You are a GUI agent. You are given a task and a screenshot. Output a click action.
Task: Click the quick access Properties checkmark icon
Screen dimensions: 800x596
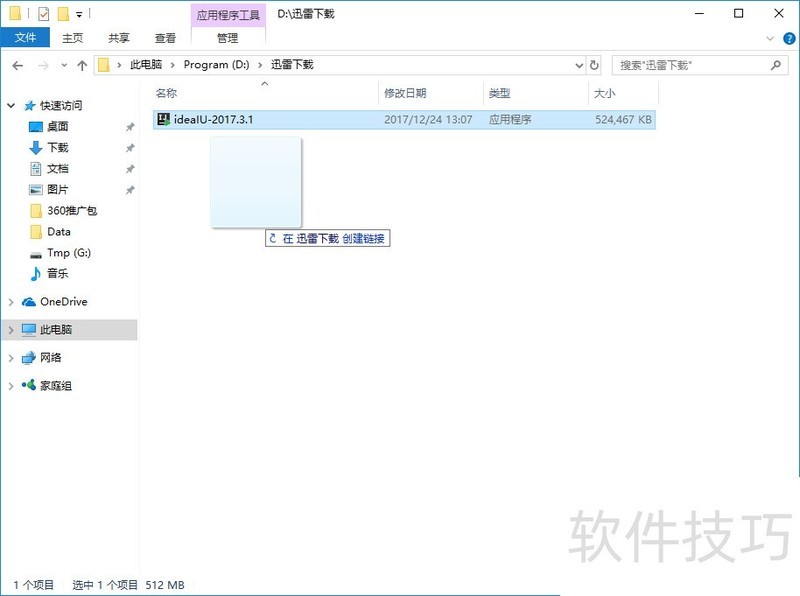pos(44,14)
